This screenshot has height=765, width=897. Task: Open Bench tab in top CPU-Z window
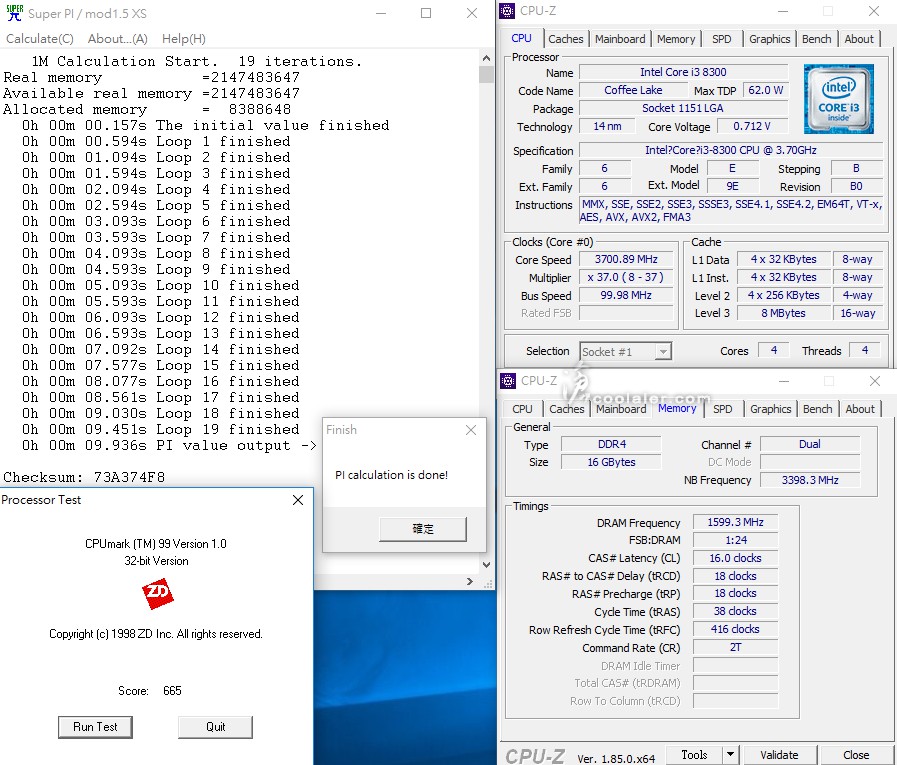816,39
